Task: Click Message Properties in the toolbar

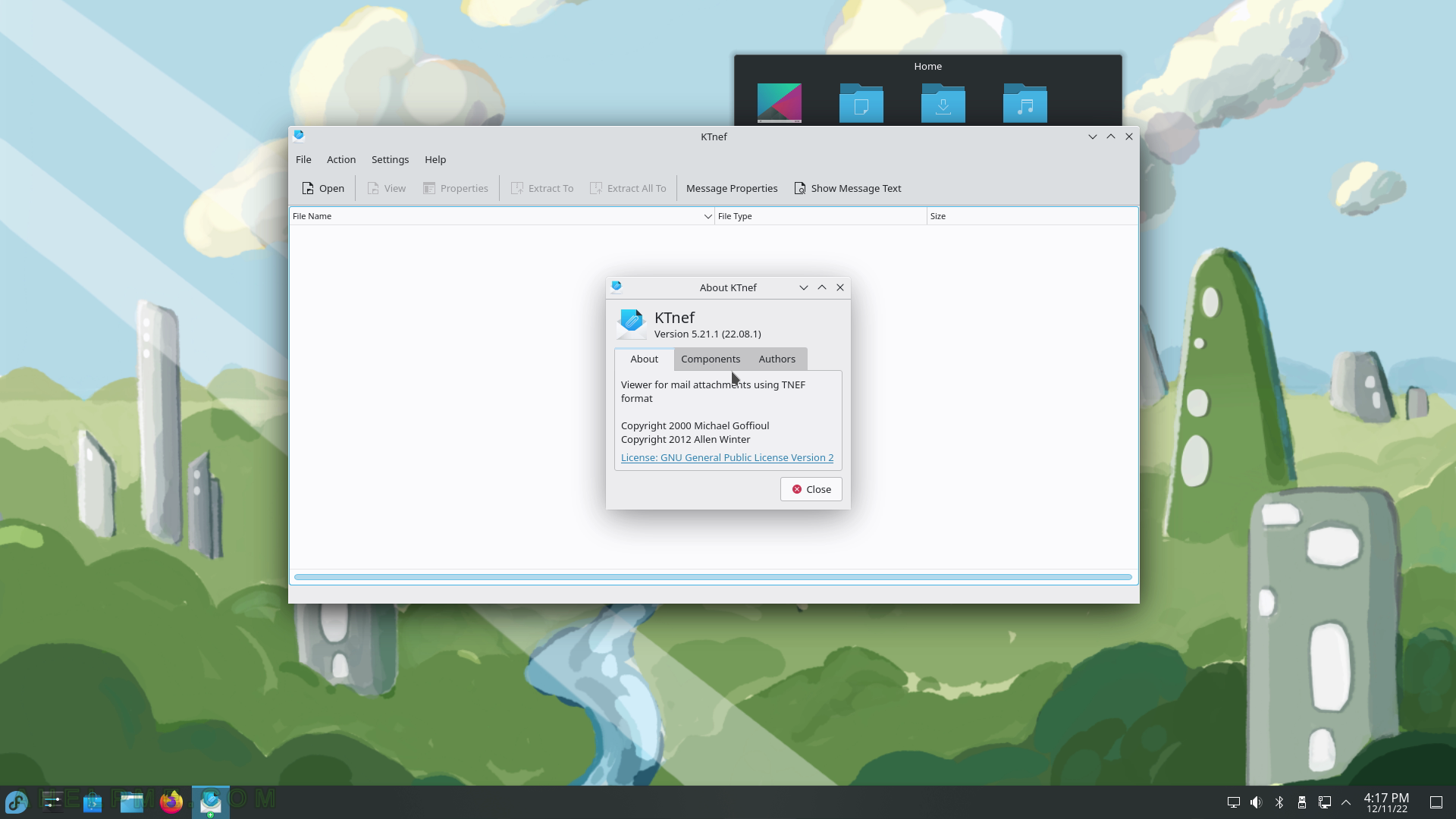Action: click(x=732, y=188)
